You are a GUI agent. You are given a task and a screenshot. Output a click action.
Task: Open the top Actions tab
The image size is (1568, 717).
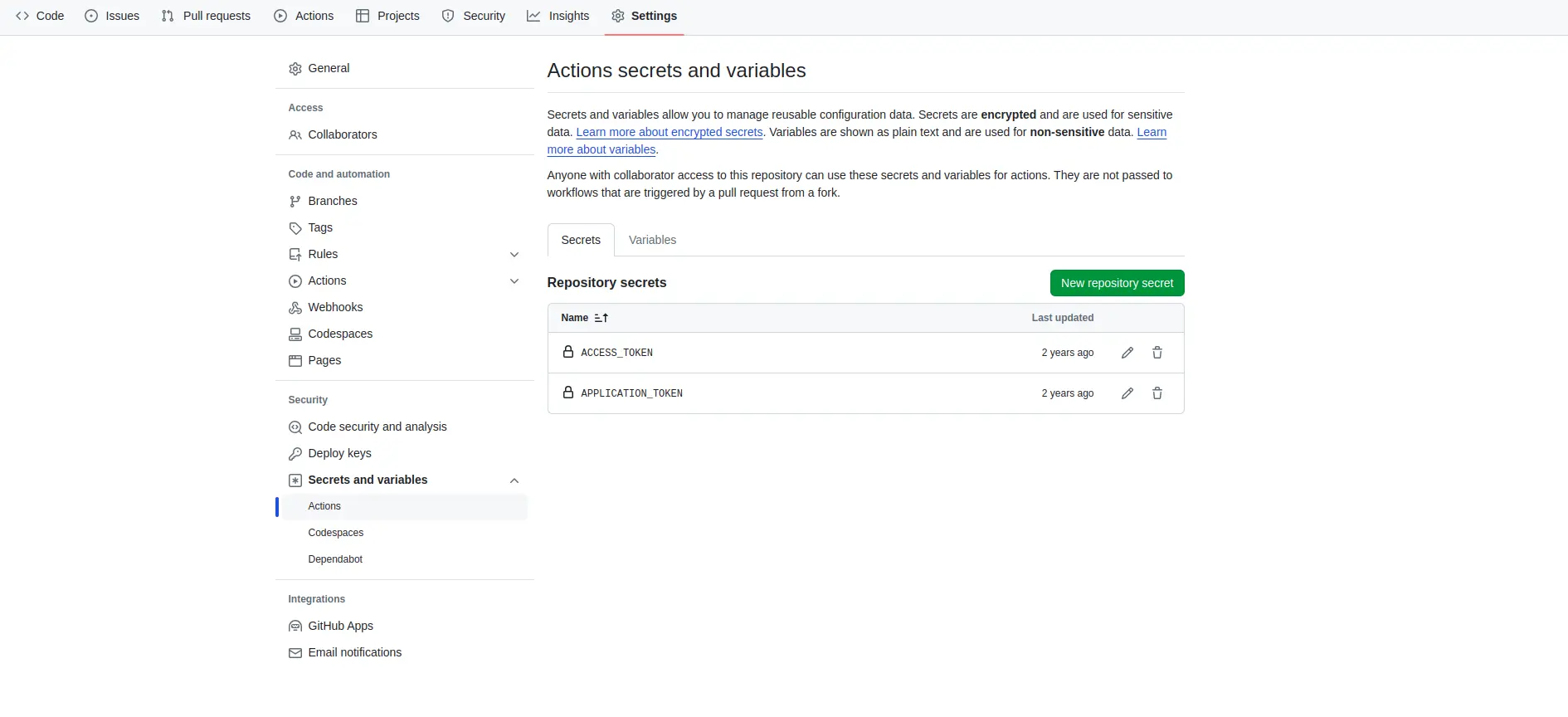click(x=304, y=16)
